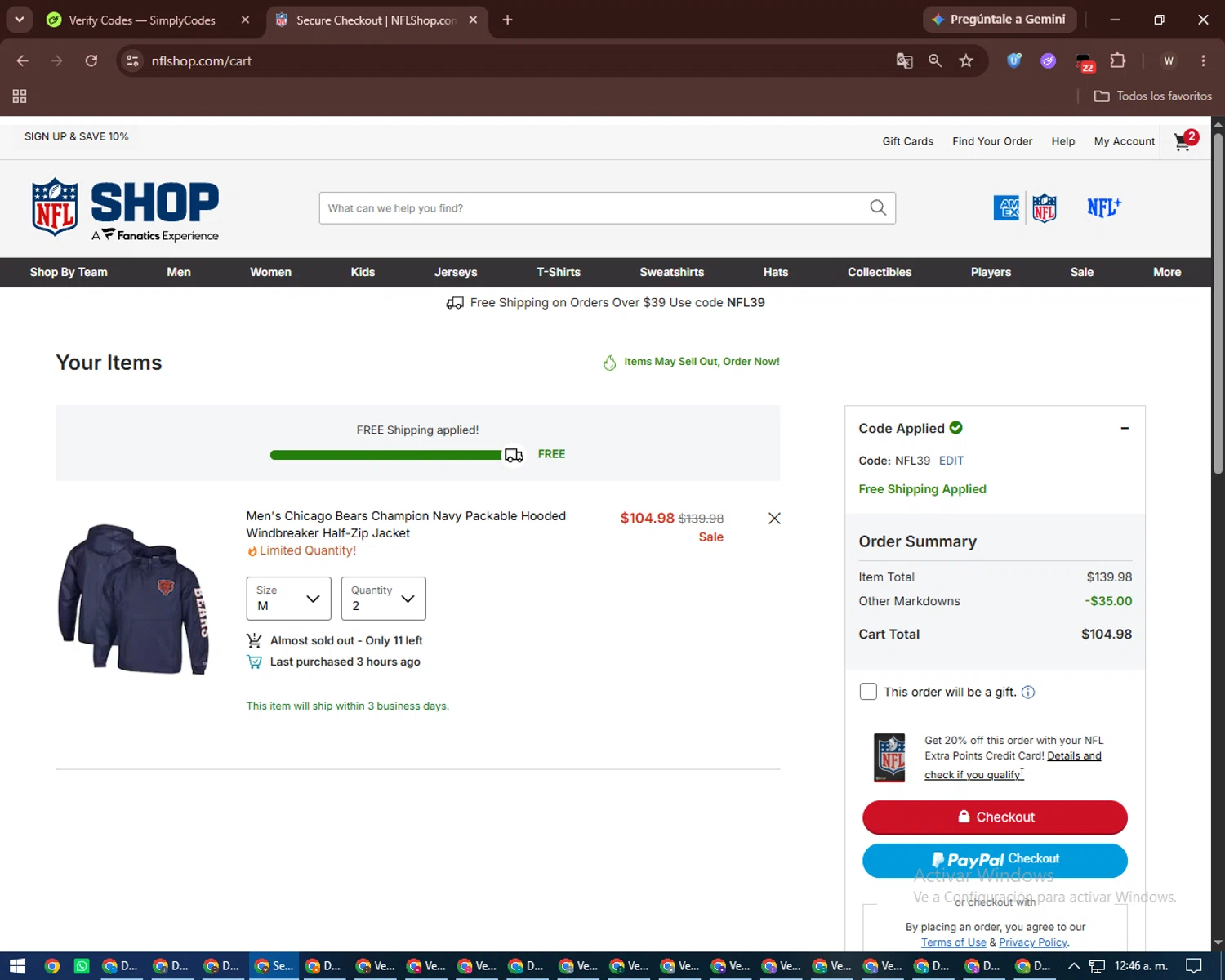Switch to the Verify Codes — SimplyCodes tab
The image size is (1225, 980).
[x=149, y=20]
